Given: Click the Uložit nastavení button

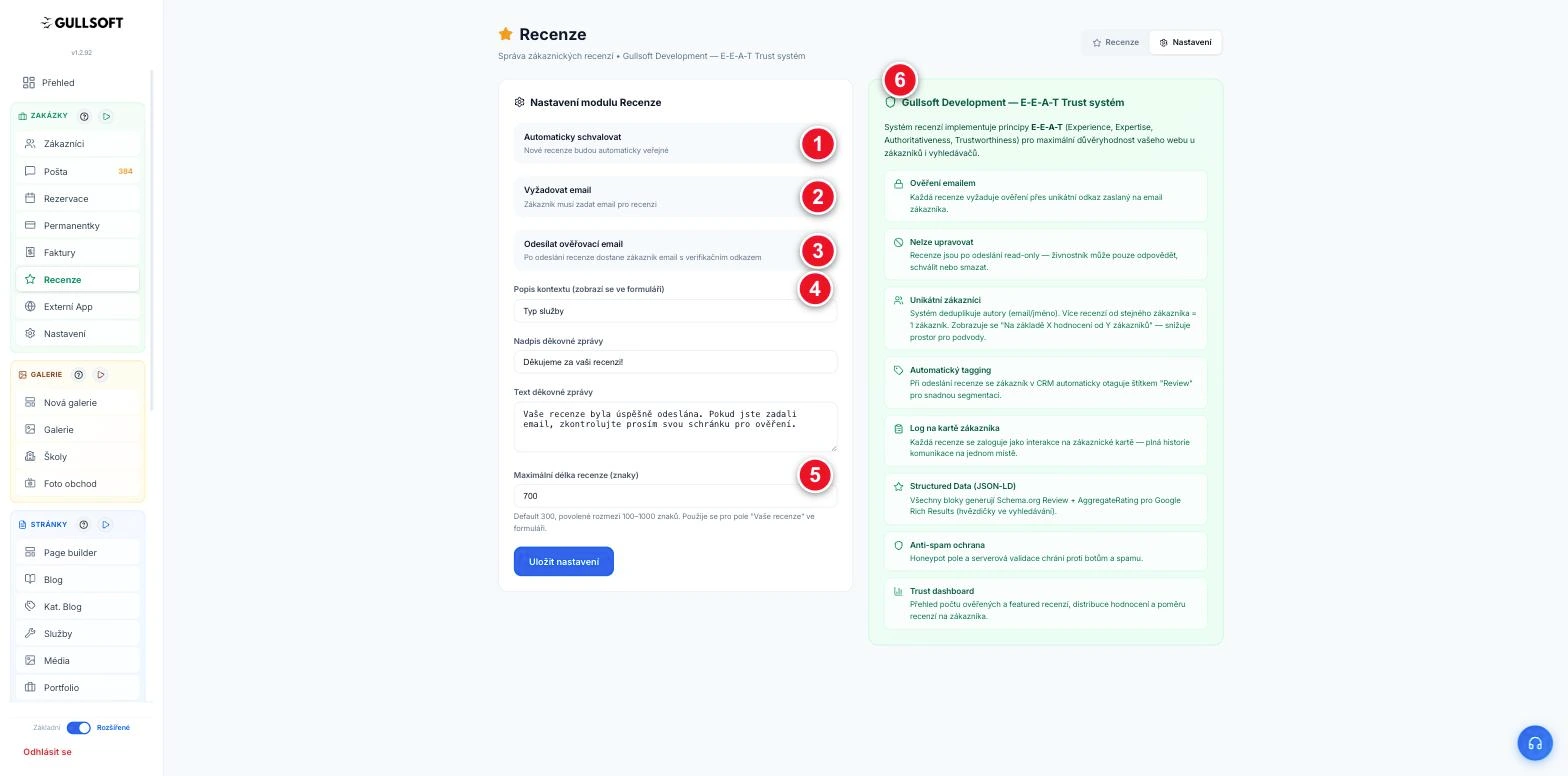Looking at the screenshot, I should pos(564,562).
